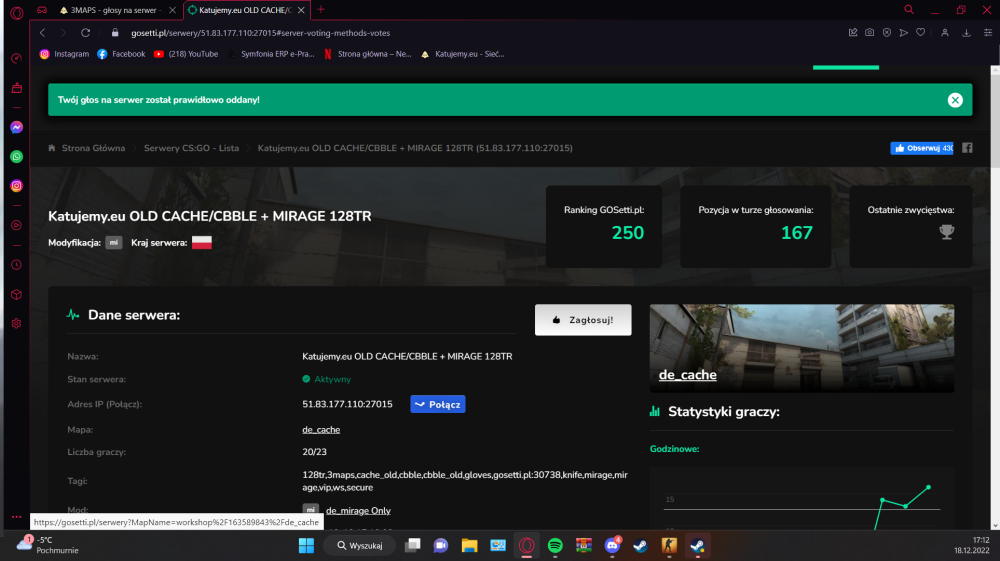
Task: Open Instagram icon in the sidebar
Action: tap(17, 186)
